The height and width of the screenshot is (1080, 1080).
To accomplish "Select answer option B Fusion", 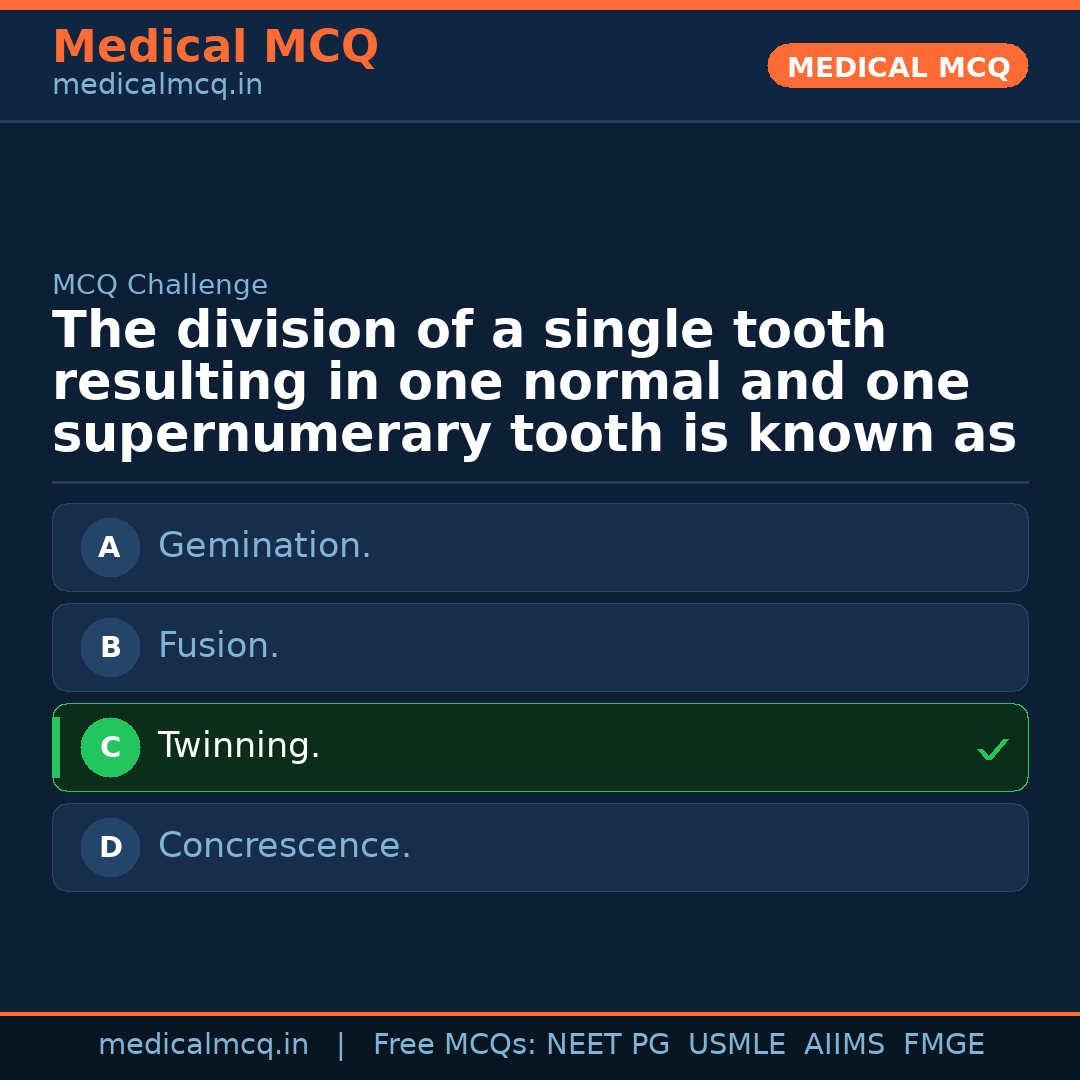I will click(540, 647).
